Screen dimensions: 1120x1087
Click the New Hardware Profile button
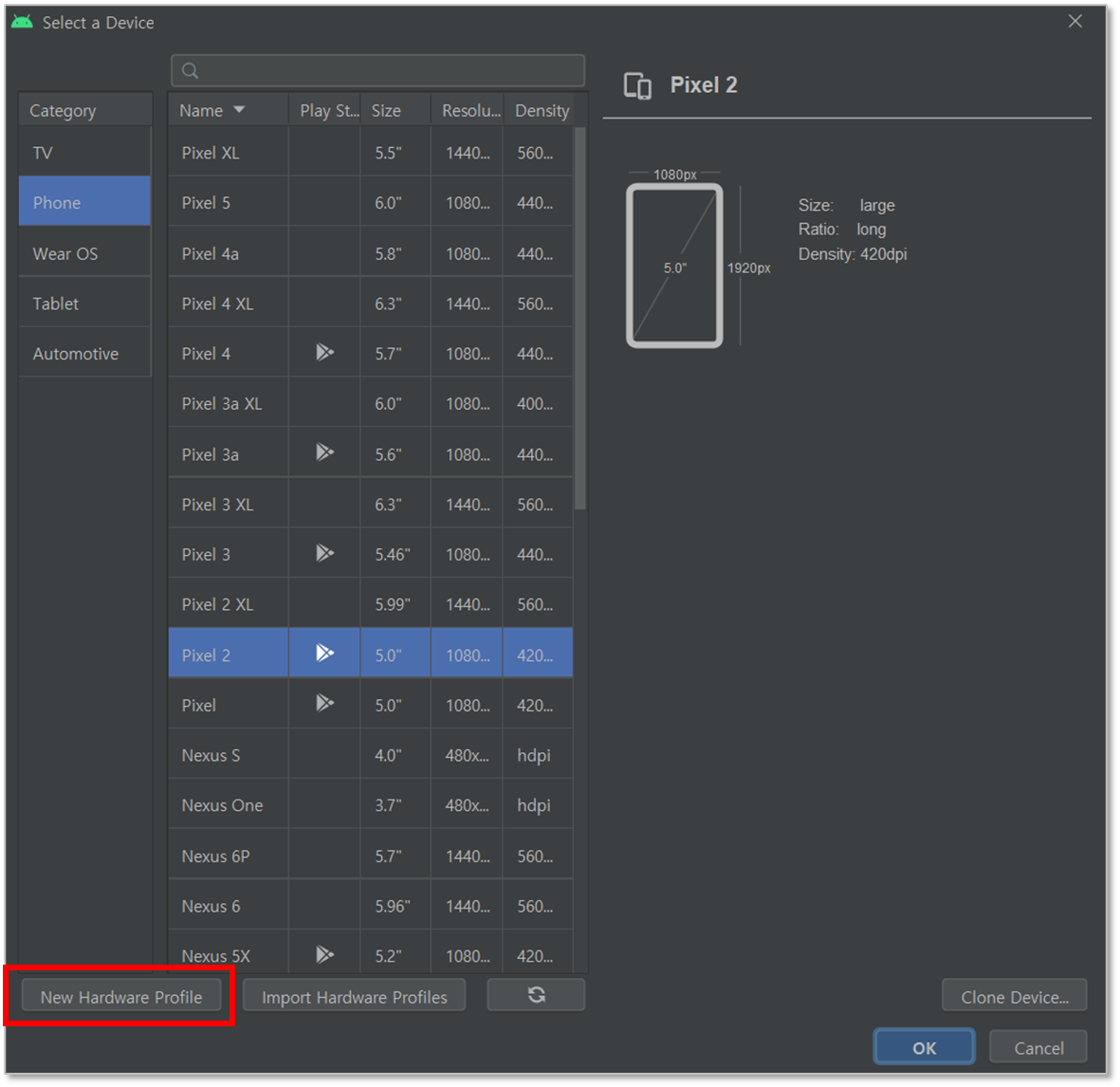120,997
